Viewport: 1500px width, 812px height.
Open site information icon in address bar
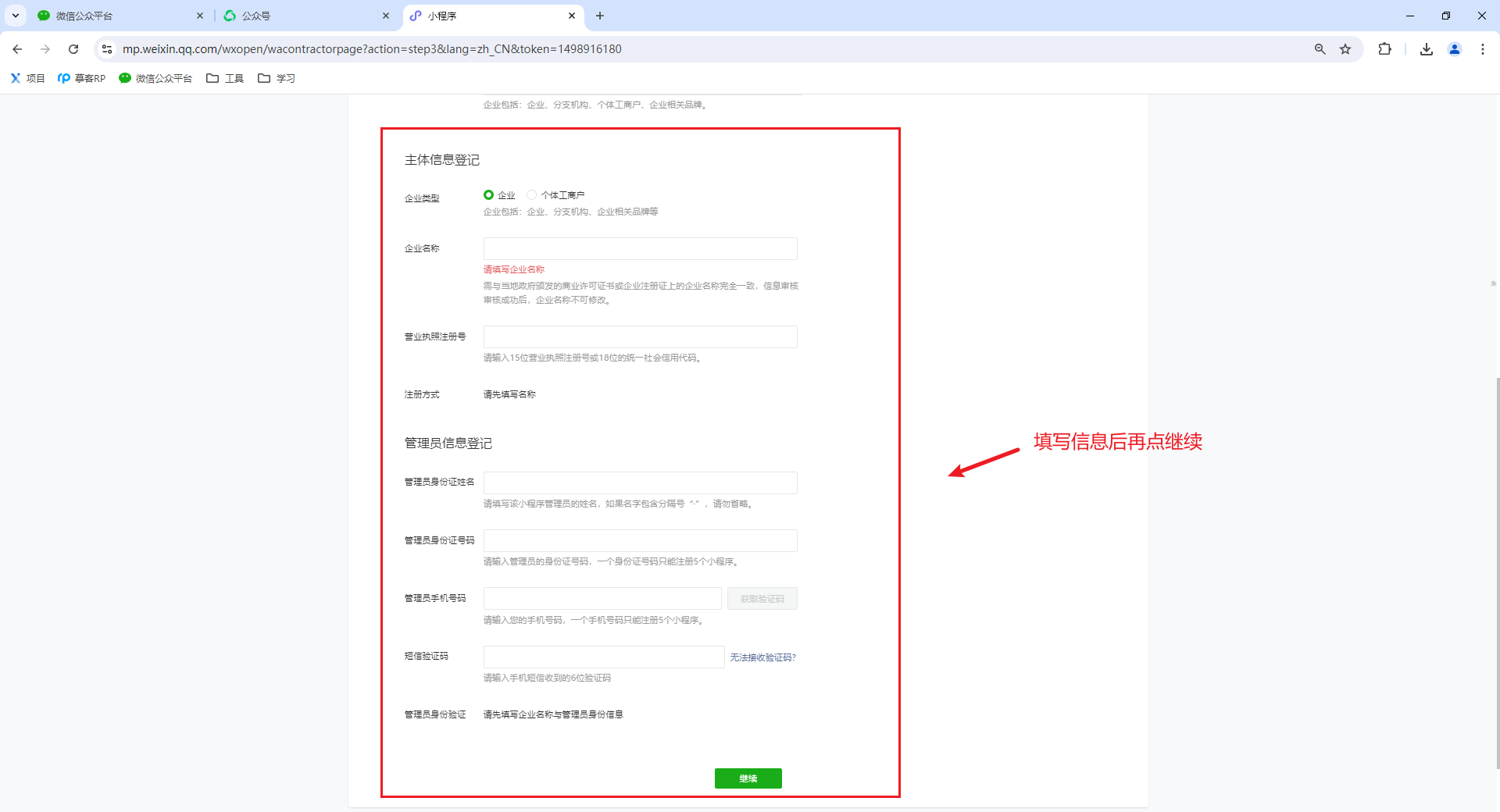107,49
